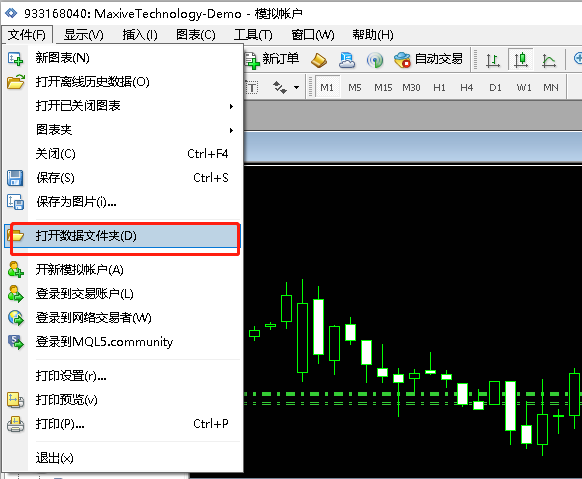Select the W1 timeframe
The height and width of the screenshot is (479, 582).
tap(524, 88)
